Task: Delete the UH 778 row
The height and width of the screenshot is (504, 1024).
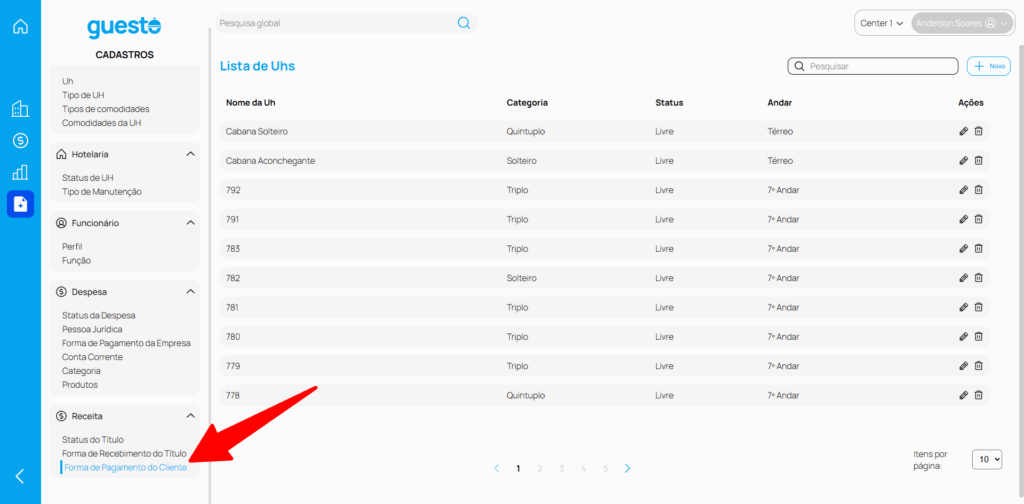Action: (x=979, y=395)
